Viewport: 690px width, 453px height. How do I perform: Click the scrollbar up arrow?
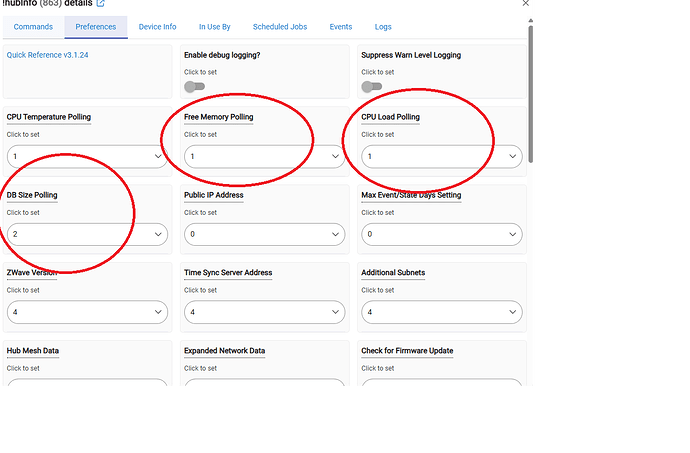tap(531, 21)
